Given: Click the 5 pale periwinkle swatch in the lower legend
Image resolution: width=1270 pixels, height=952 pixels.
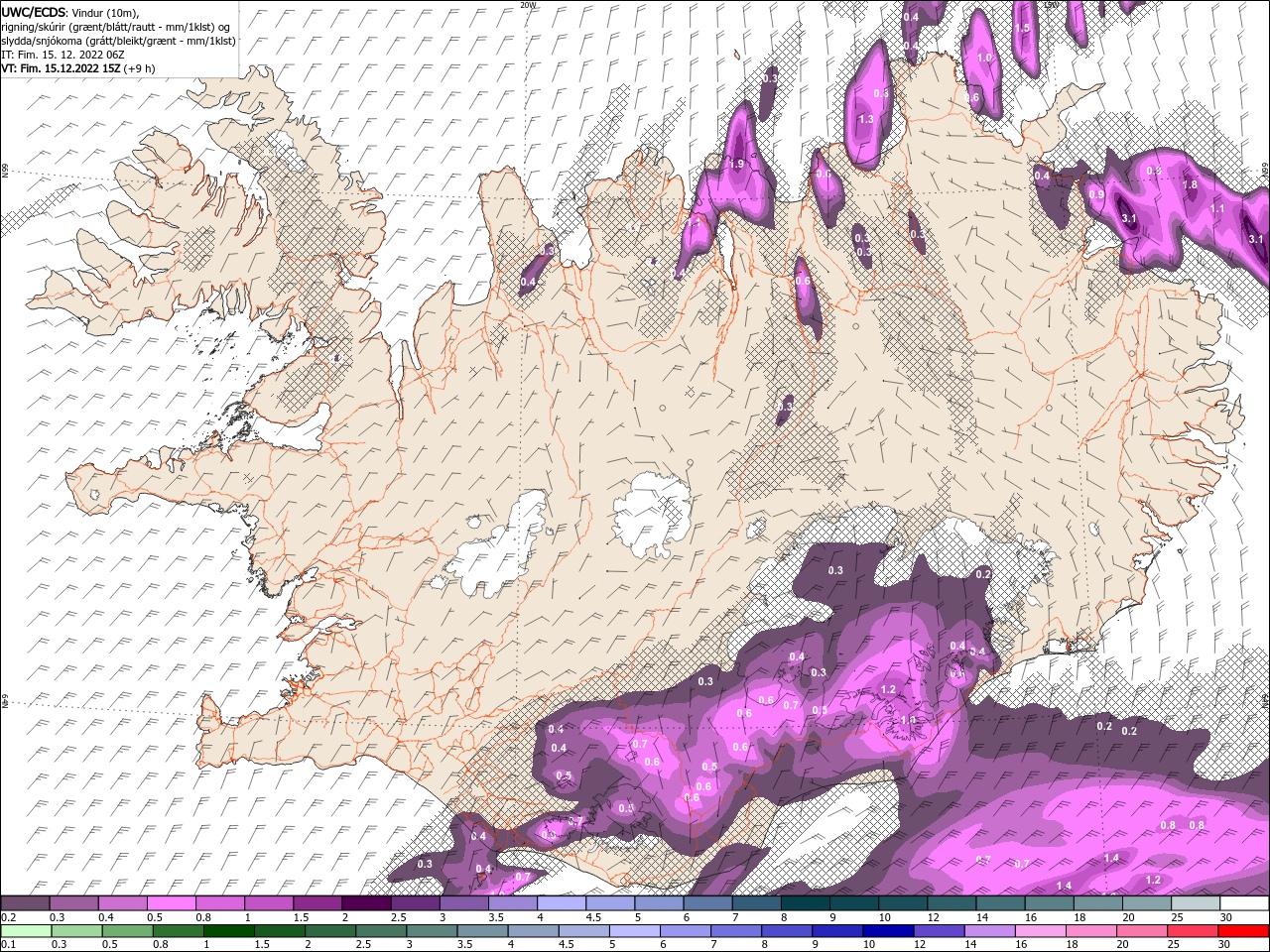Looking at the screenshot, I should tap(634, 931).
